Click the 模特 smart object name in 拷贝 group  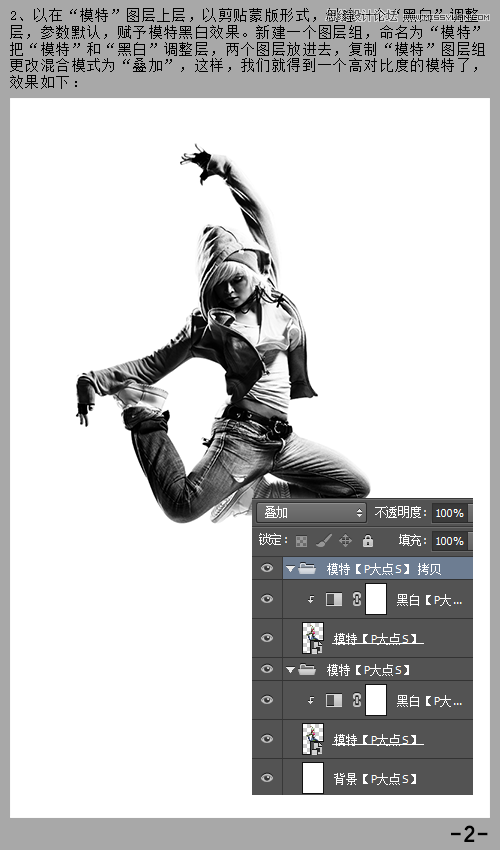(378, 639)
